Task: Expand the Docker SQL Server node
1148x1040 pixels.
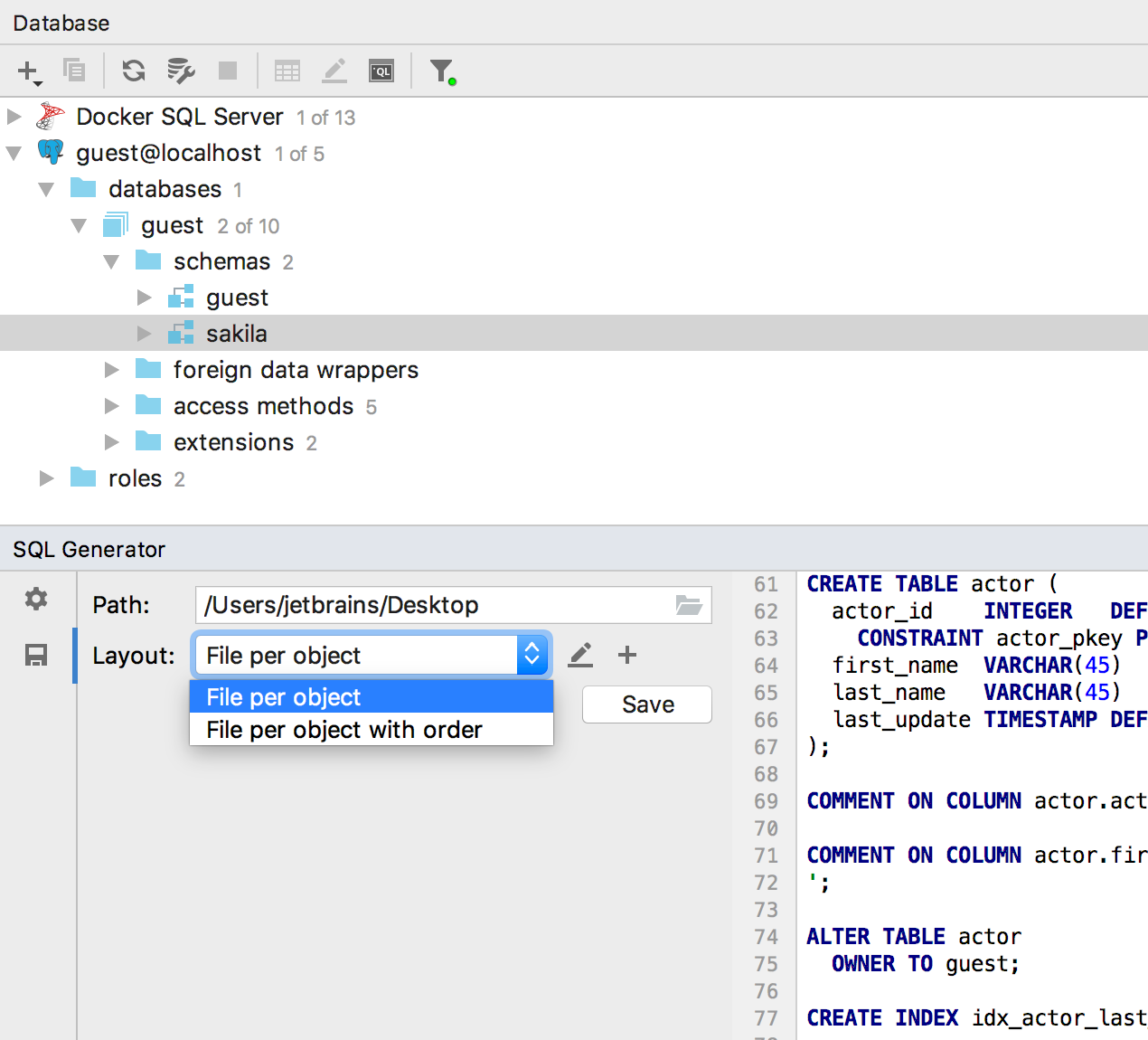Action: tap(14, 117)
